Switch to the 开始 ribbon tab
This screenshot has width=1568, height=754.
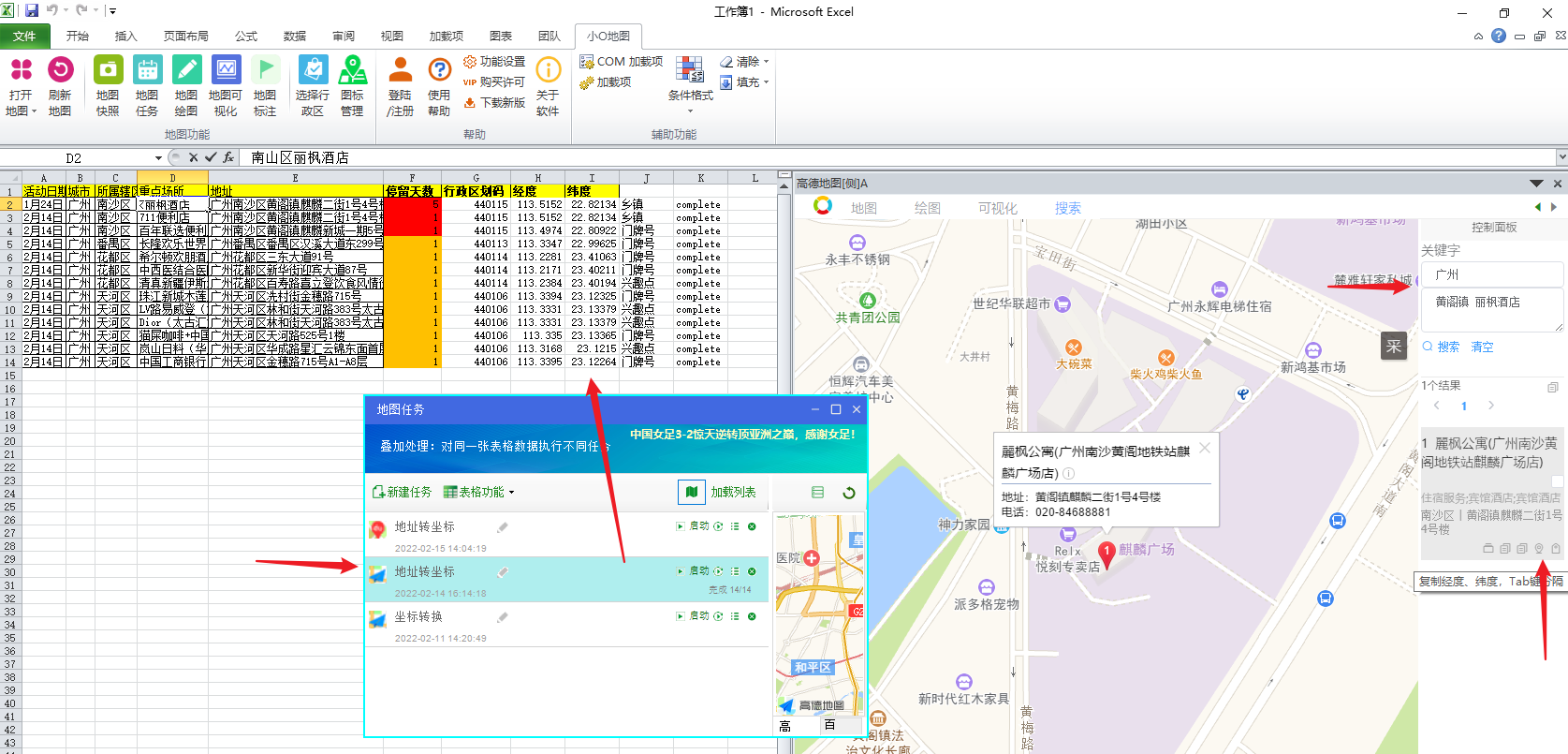[78, 37]
